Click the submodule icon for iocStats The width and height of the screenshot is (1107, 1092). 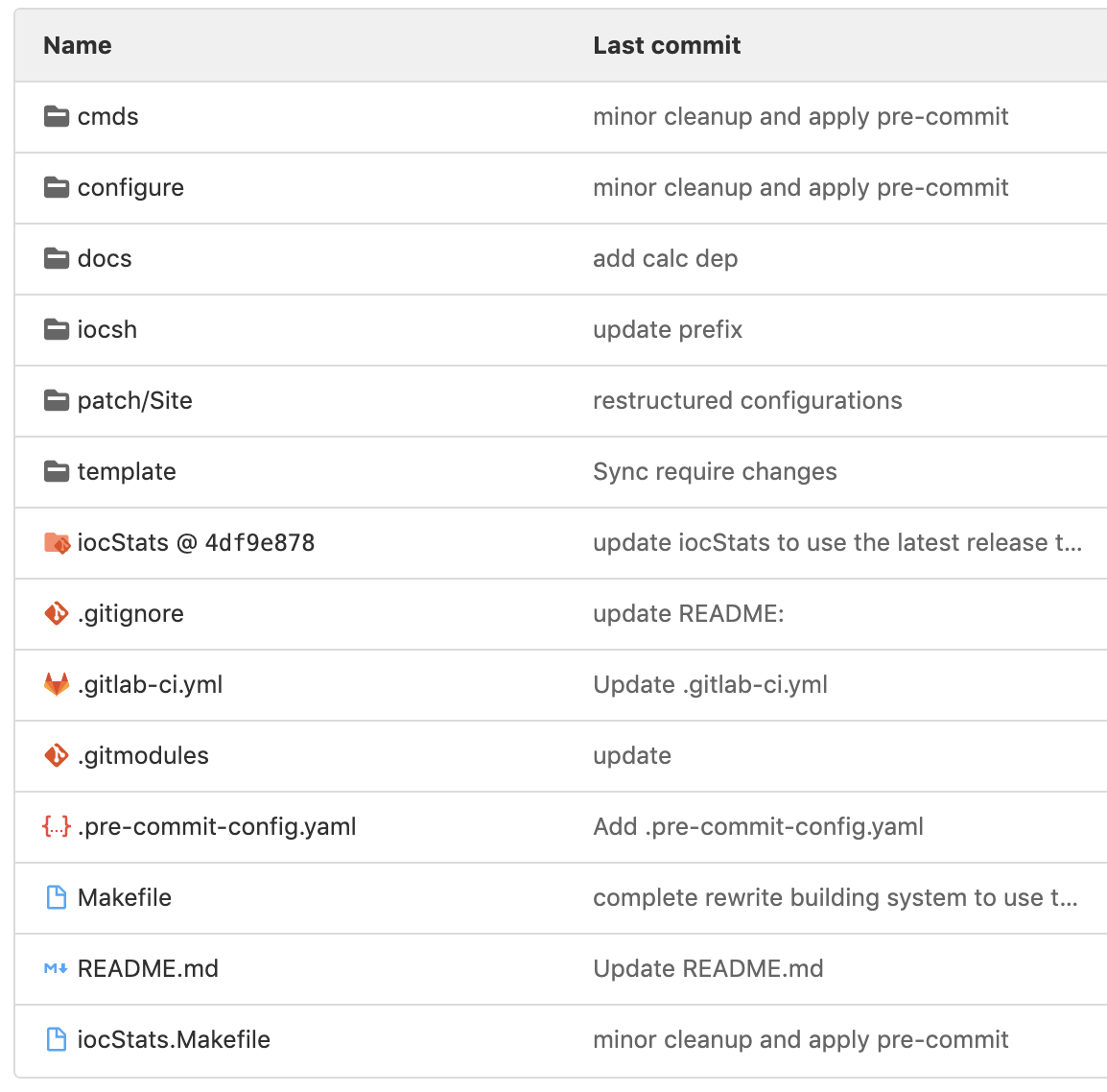[57, 543]
